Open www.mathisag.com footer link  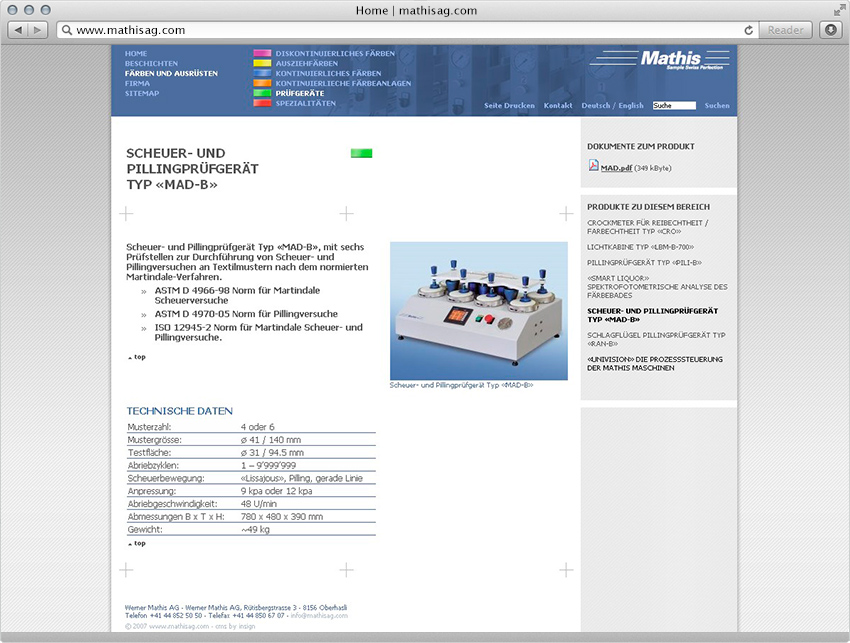pos(179,626)
